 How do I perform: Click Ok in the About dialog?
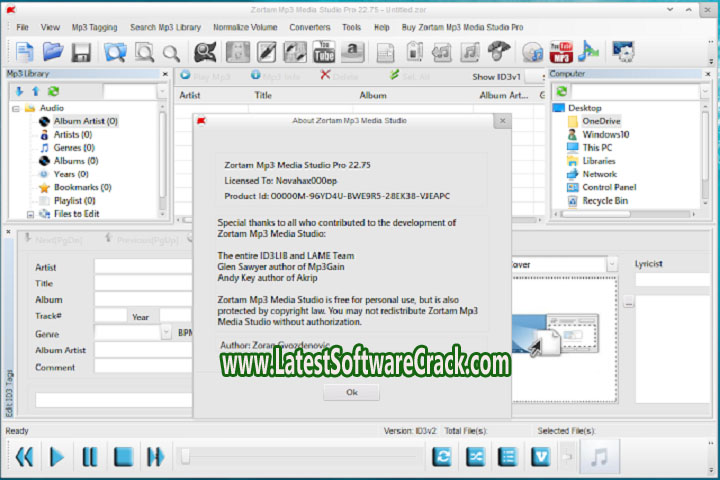[351, 392]
